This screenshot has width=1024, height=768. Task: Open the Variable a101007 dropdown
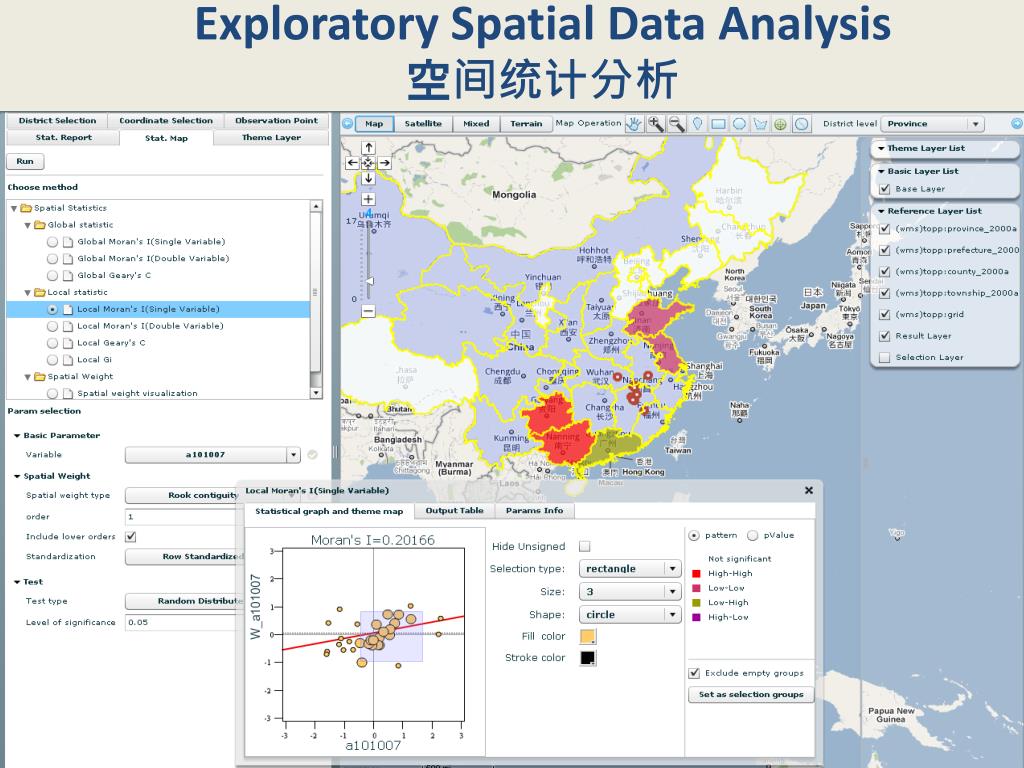213,455
